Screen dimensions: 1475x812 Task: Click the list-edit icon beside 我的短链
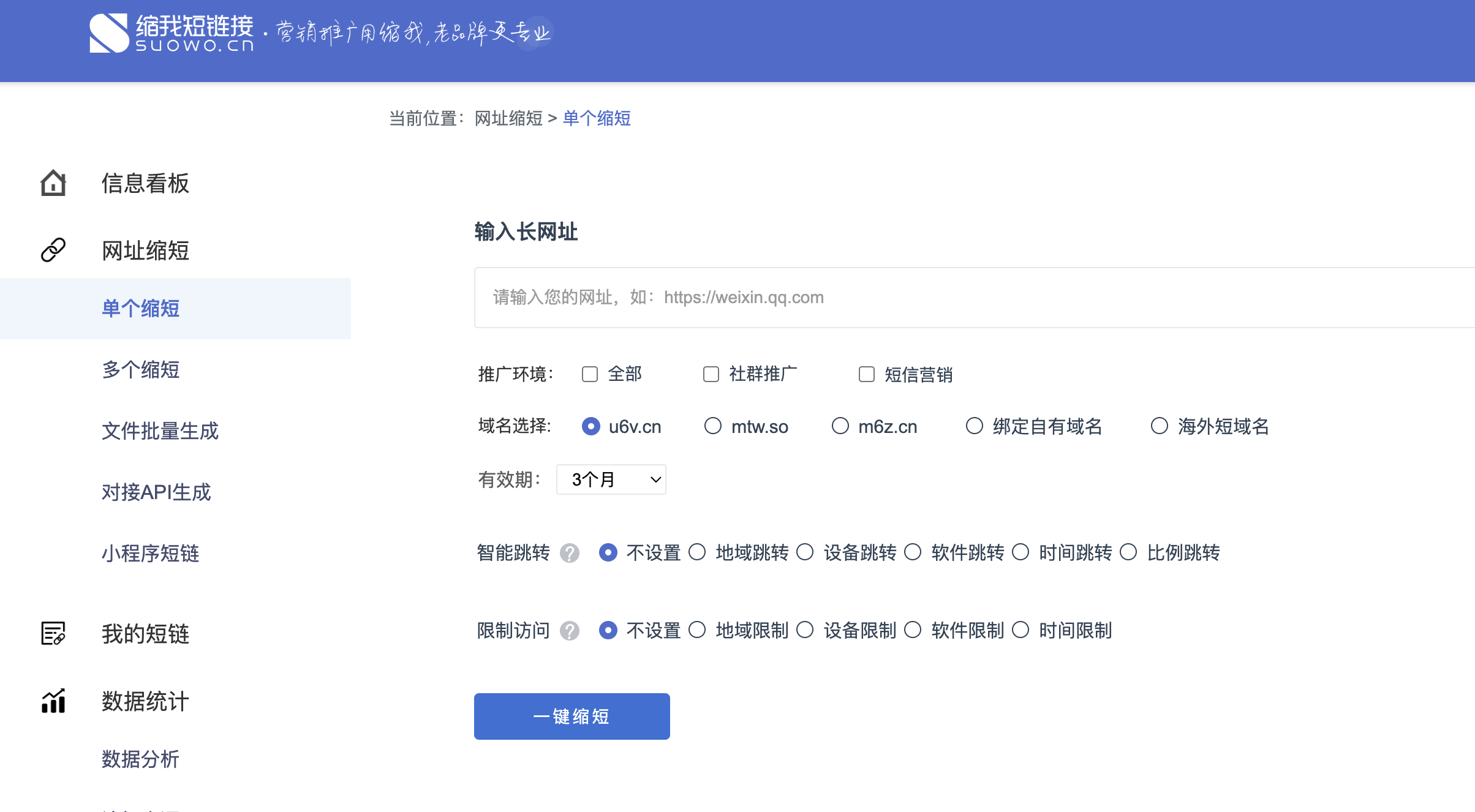click(x=53, y=633)
